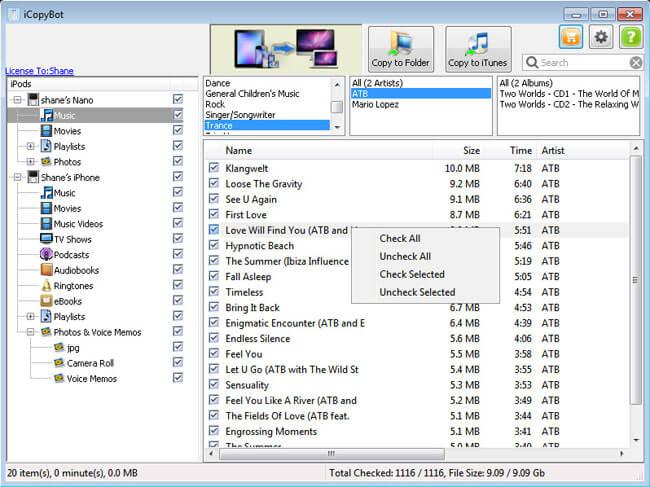This screenshot has height=487, width=650.
Task: Click the License To:Shane link
Action: coord(39,71)
